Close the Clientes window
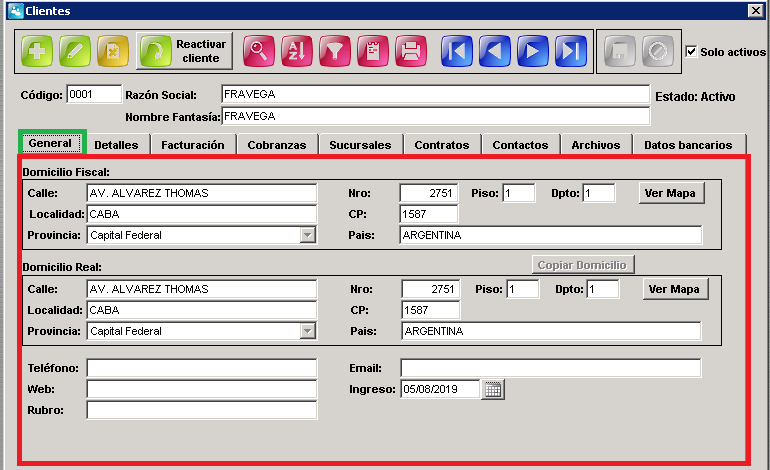 click(755, 10)
